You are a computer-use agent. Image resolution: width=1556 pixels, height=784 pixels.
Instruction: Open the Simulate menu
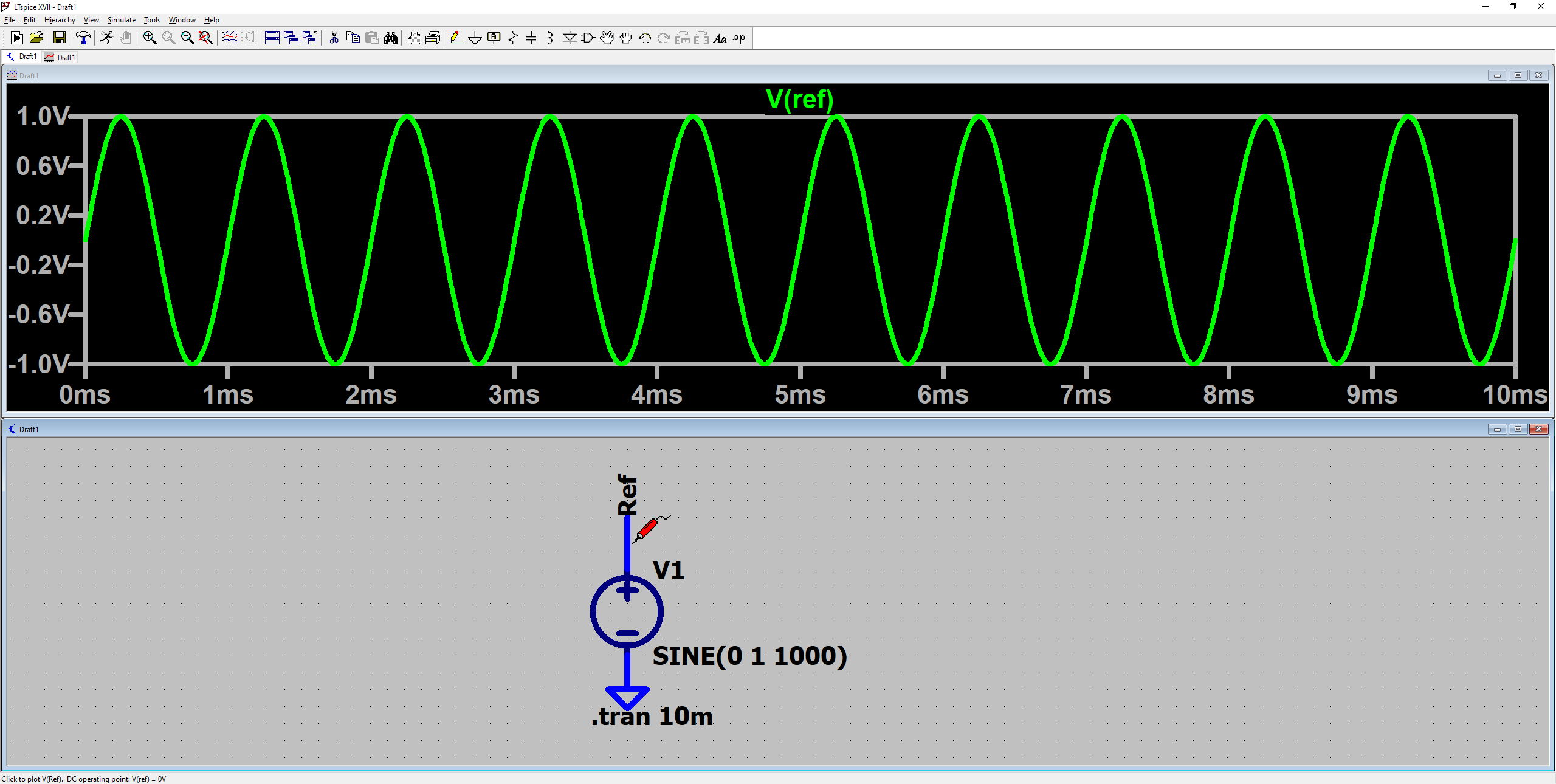(121, 20)
